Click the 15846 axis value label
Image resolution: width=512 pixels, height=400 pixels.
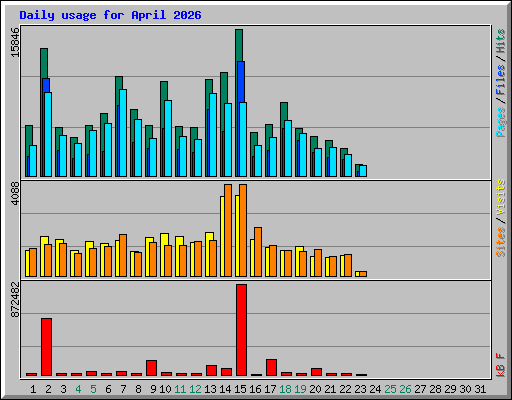click(15, 42)
